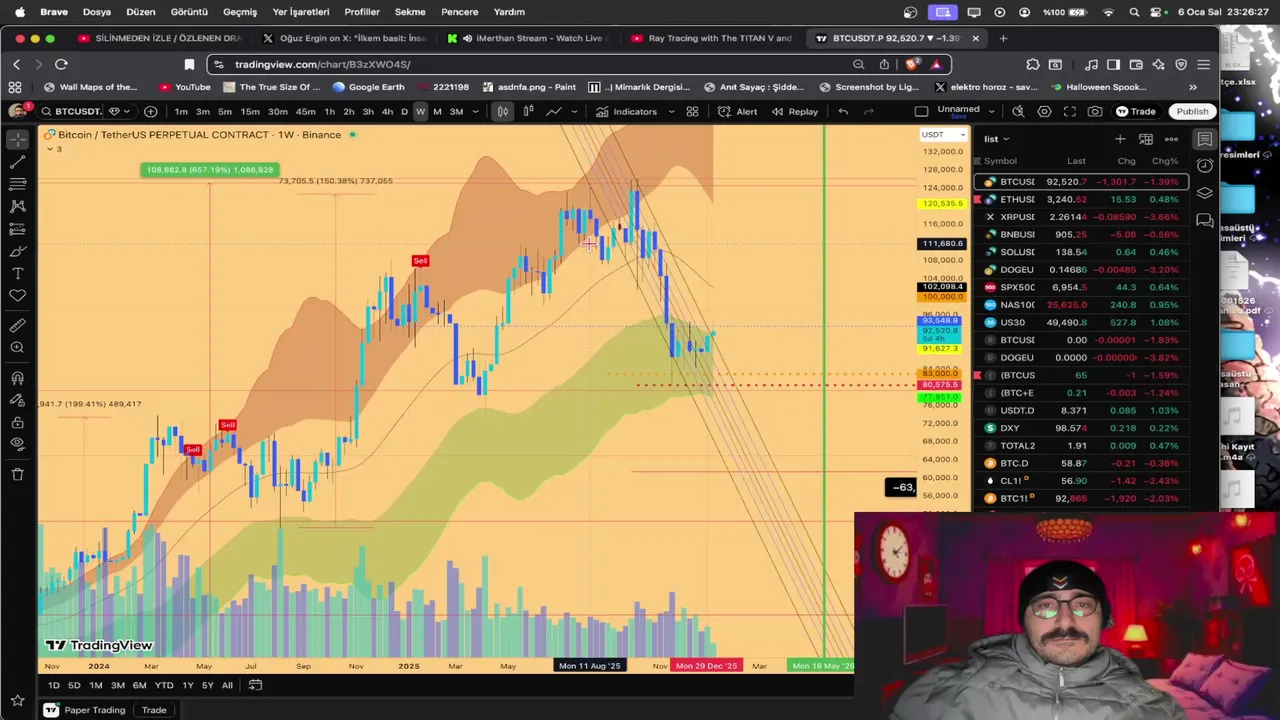
Task: Add symbol to the watchlist
Action: click(x=1120, y=139)
